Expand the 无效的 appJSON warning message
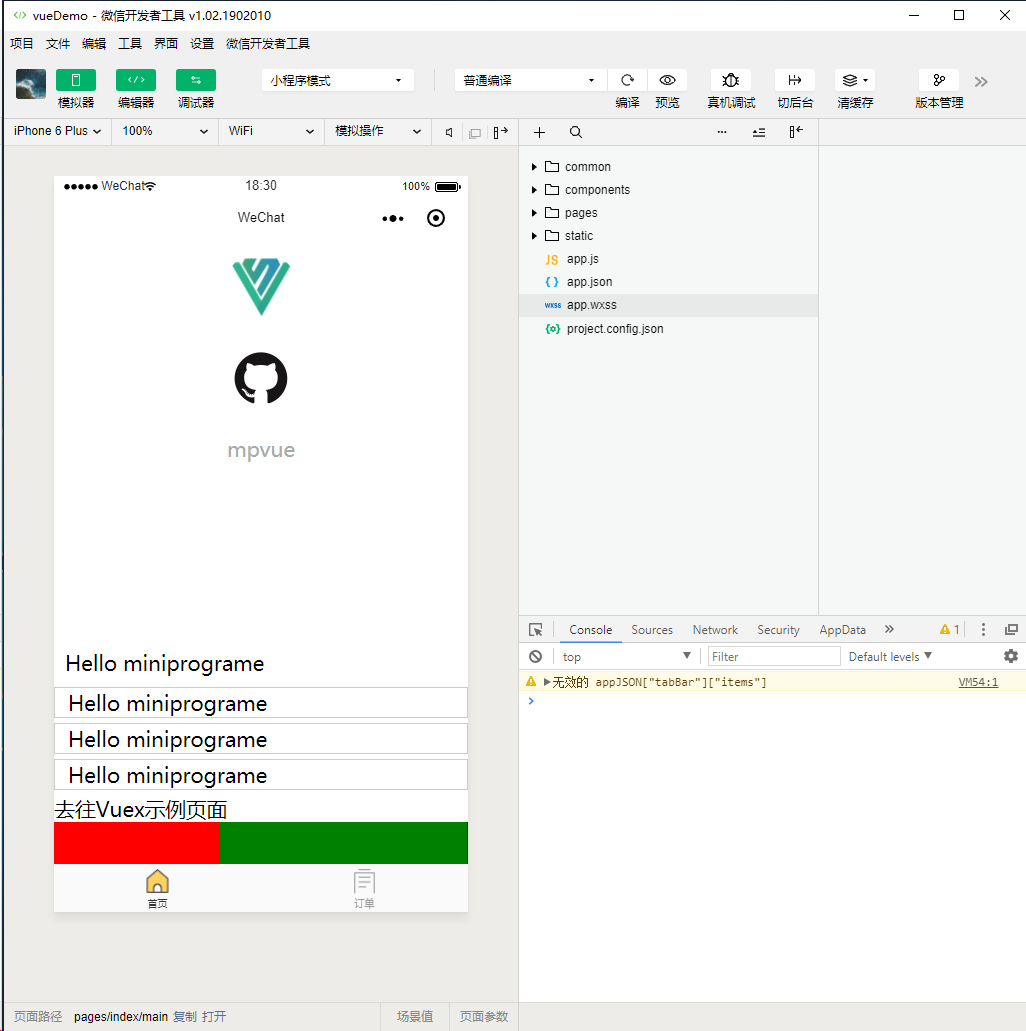The width and height of the screenshot is (1026, 1031). pyautogui.click(x=547, y=682)
